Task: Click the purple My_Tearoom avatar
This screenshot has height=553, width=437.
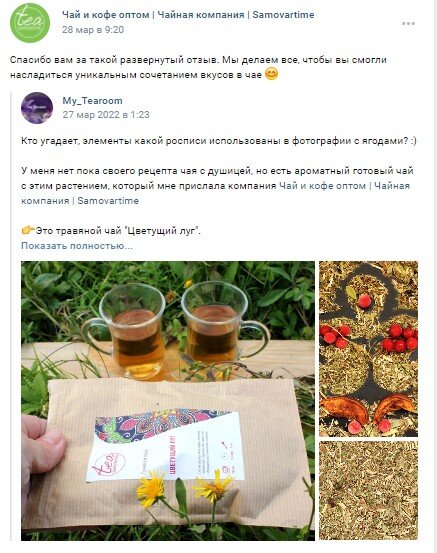Action: [x=37, y=108]
